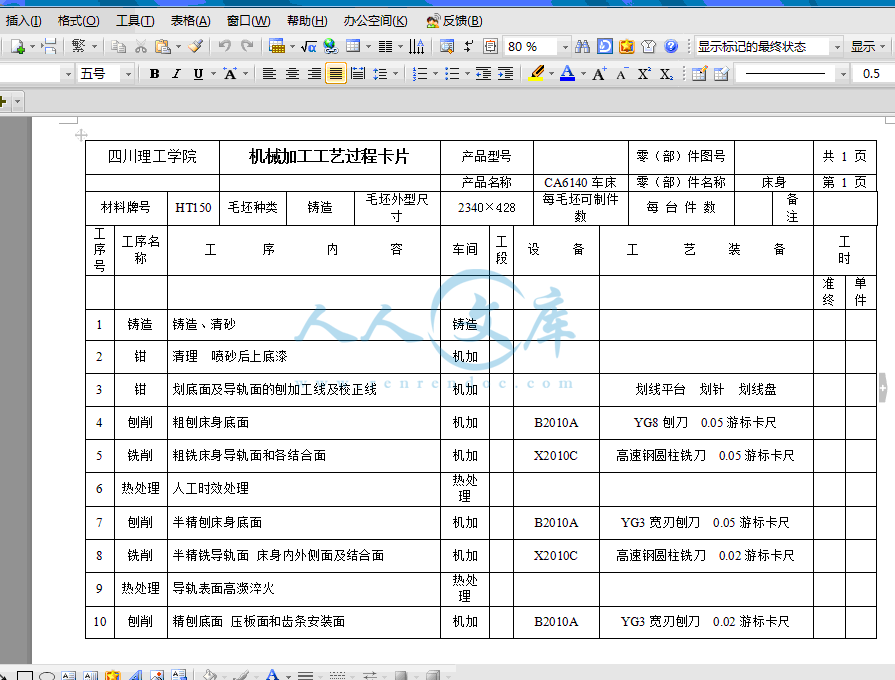Expand the 显示标记的最终状态 dropdown
The height and width of the screenshot is (680, 895).
[835, 47]
